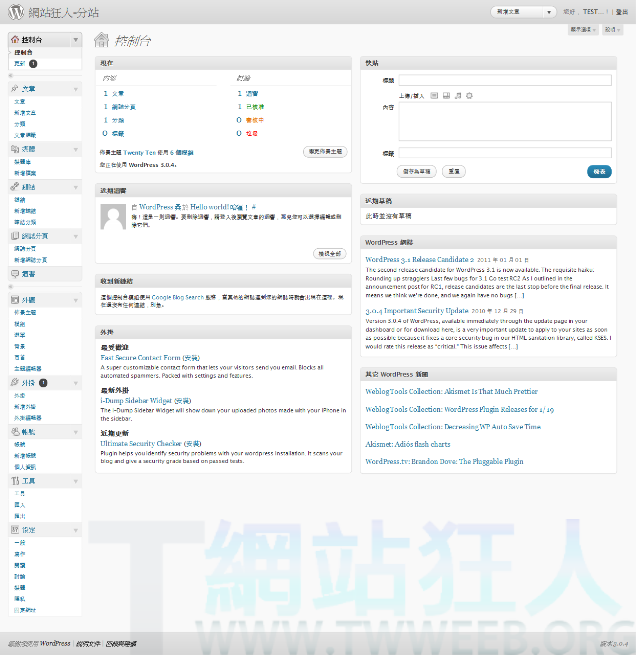Open the Tools 工具 menu heading
The image size is (636, 655).
[28, 481]
